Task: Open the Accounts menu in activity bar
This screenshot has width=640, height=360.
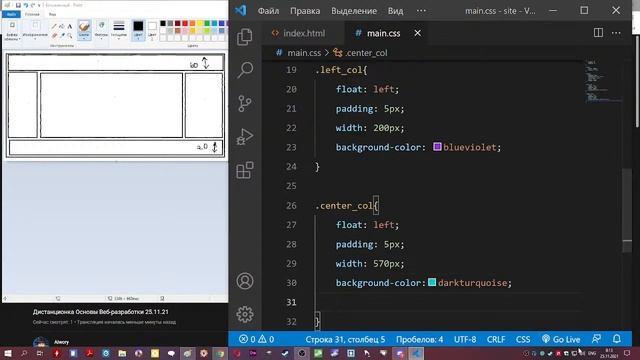Action: [245, 281]
